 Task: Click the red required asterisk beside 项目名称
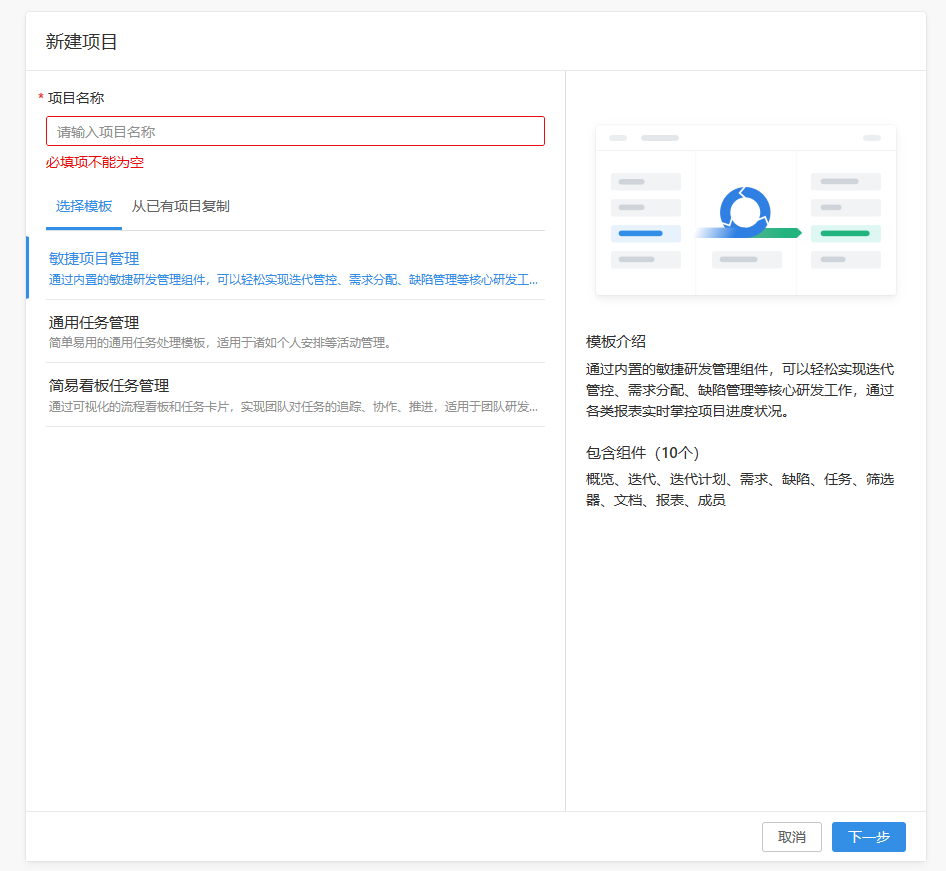pos(41,97)
